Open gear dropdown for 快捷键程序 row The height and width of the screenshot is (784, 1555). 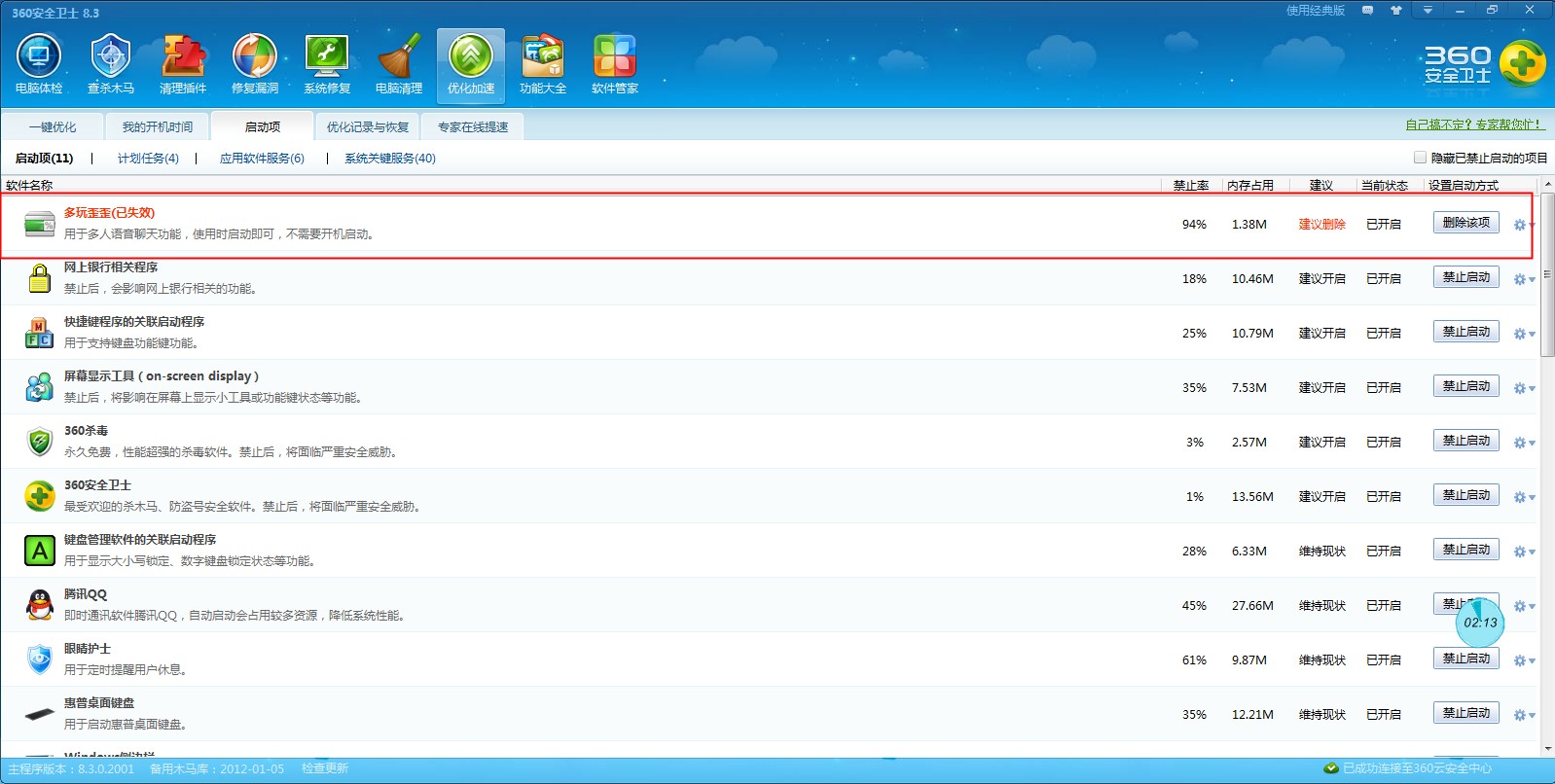tap(1524, 334)
